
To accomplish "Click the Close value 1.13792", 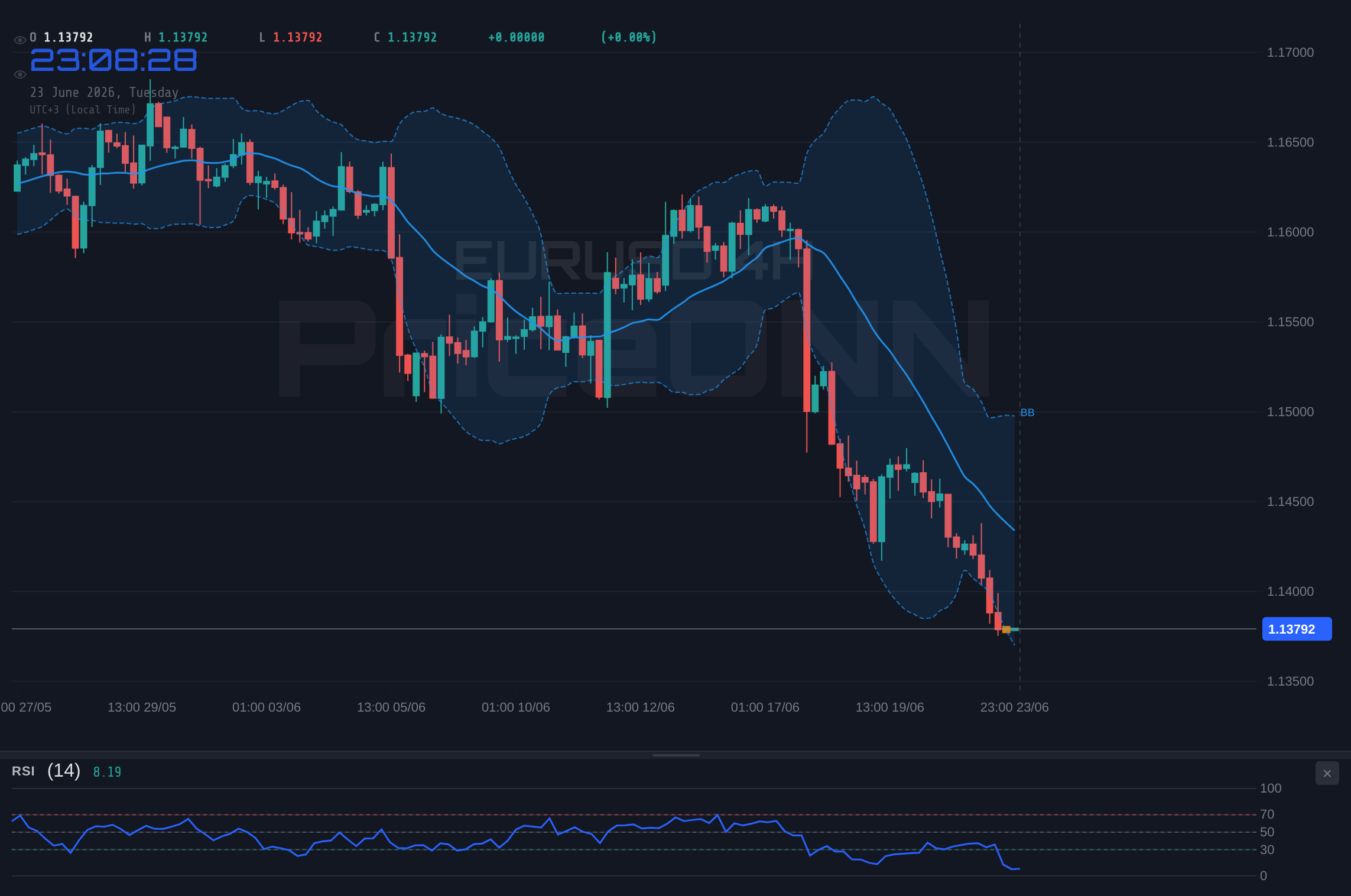I will pyautogui.click(x=412, y=37).
